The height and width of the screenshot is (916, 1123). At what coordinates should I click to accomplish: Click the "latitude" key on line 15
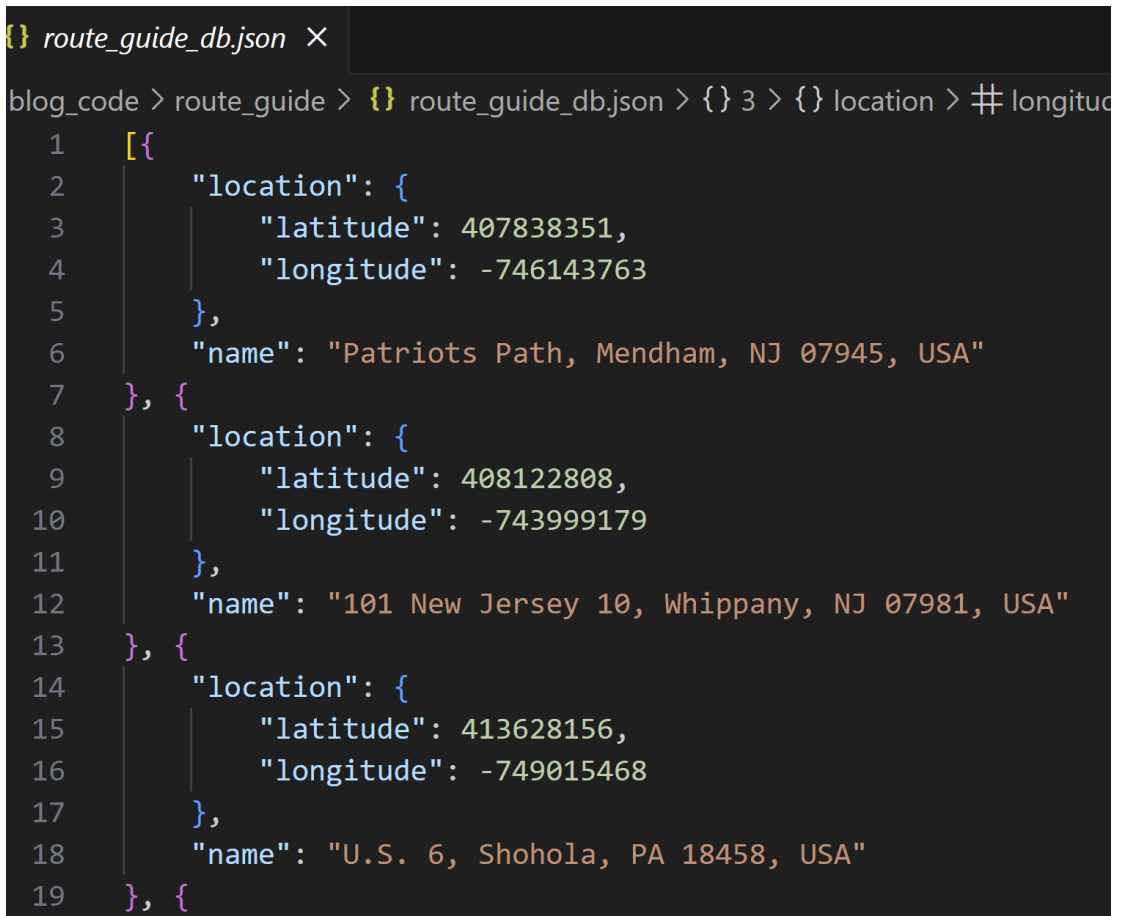point(342,730)
